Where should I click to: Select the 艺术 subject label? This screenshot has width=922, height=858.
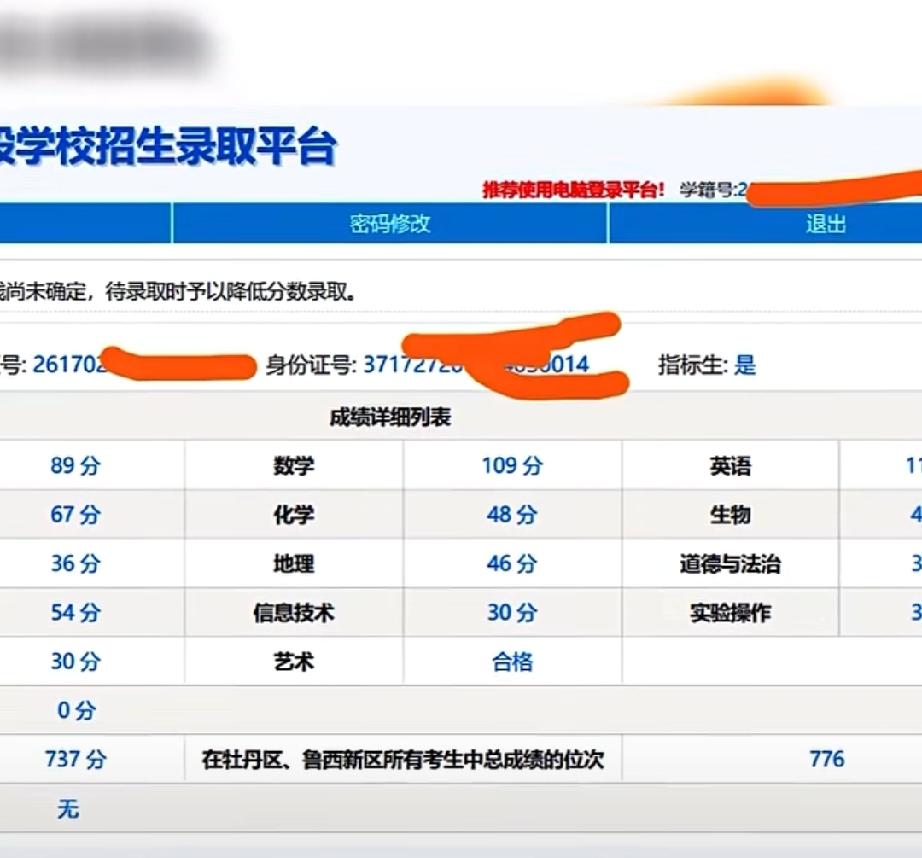293,662
